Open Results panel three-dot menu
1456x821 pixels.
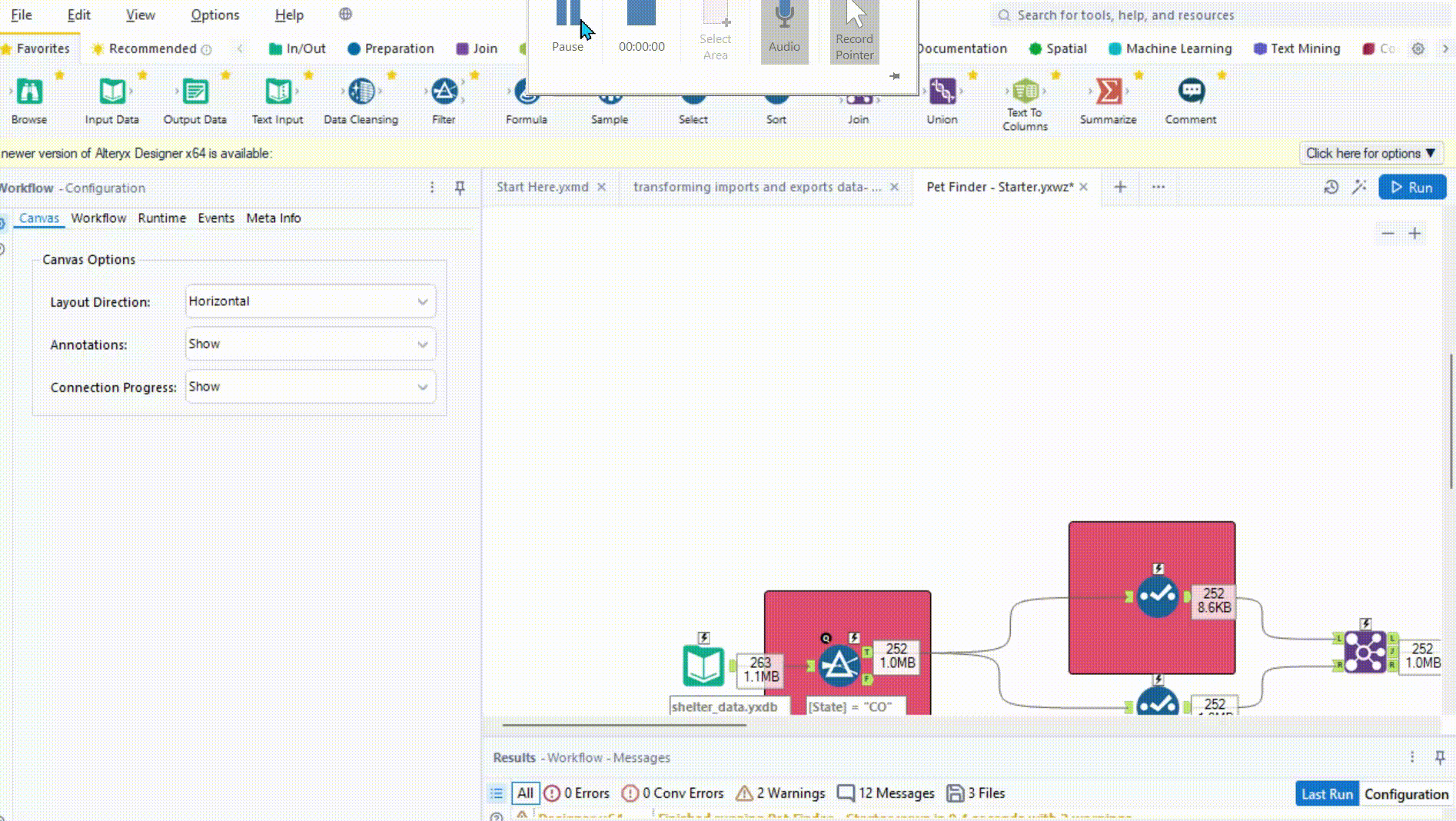point(1412,757)
